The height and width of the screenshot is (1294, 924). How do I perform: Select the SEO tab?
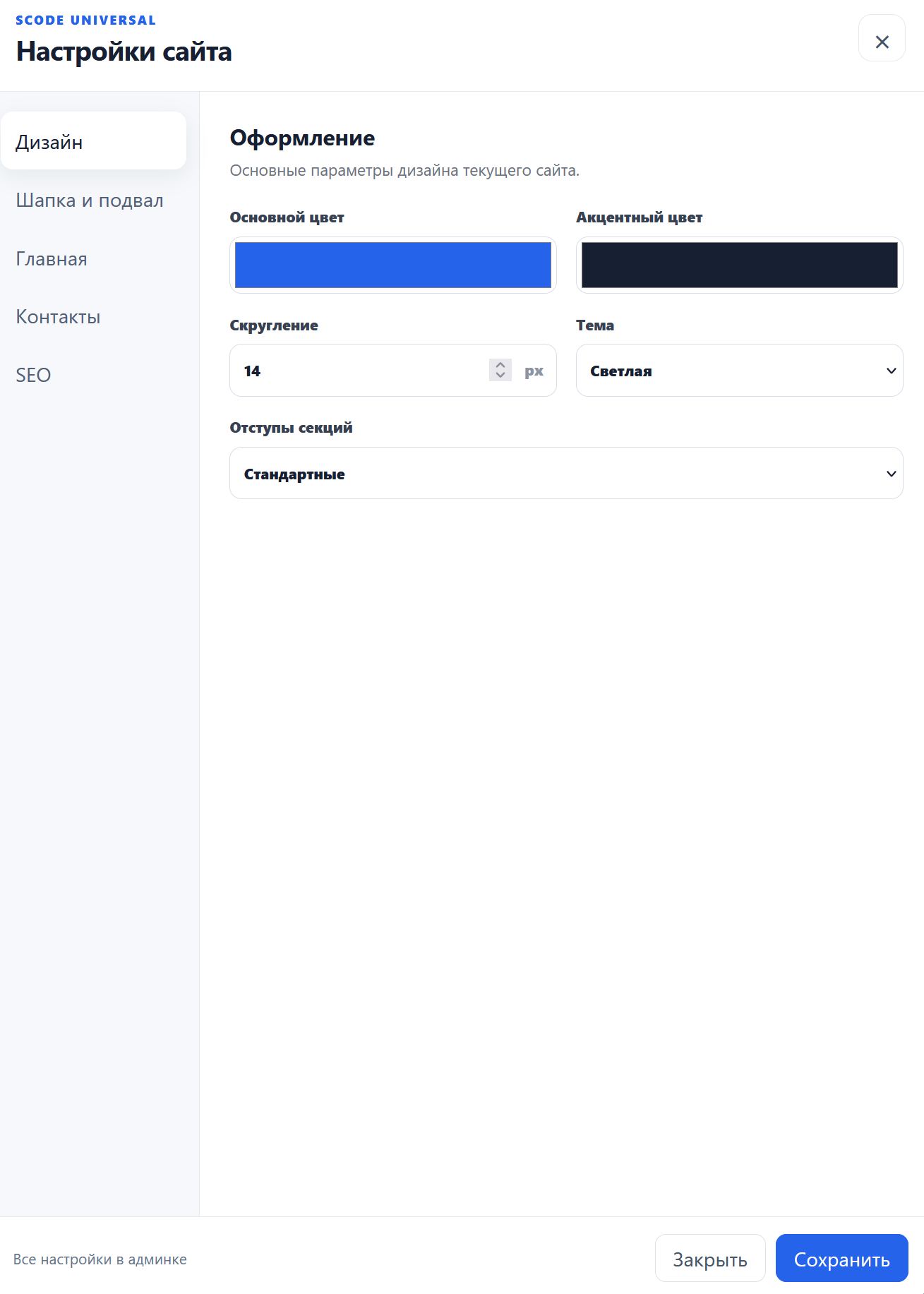point(93,375)
